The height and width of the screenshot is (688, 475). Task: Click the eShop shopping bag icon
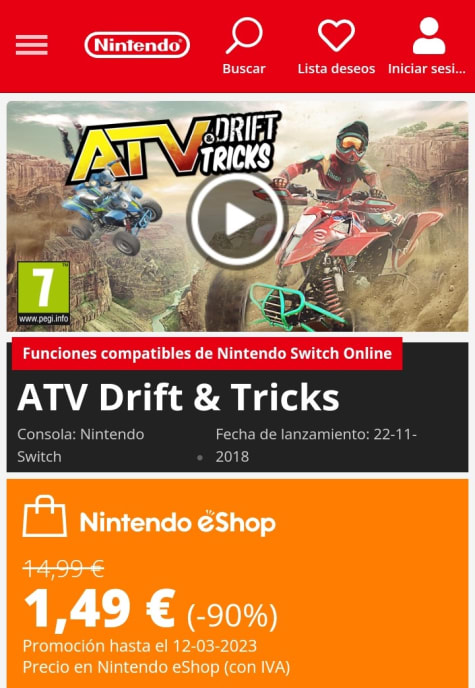coord(44,516)
